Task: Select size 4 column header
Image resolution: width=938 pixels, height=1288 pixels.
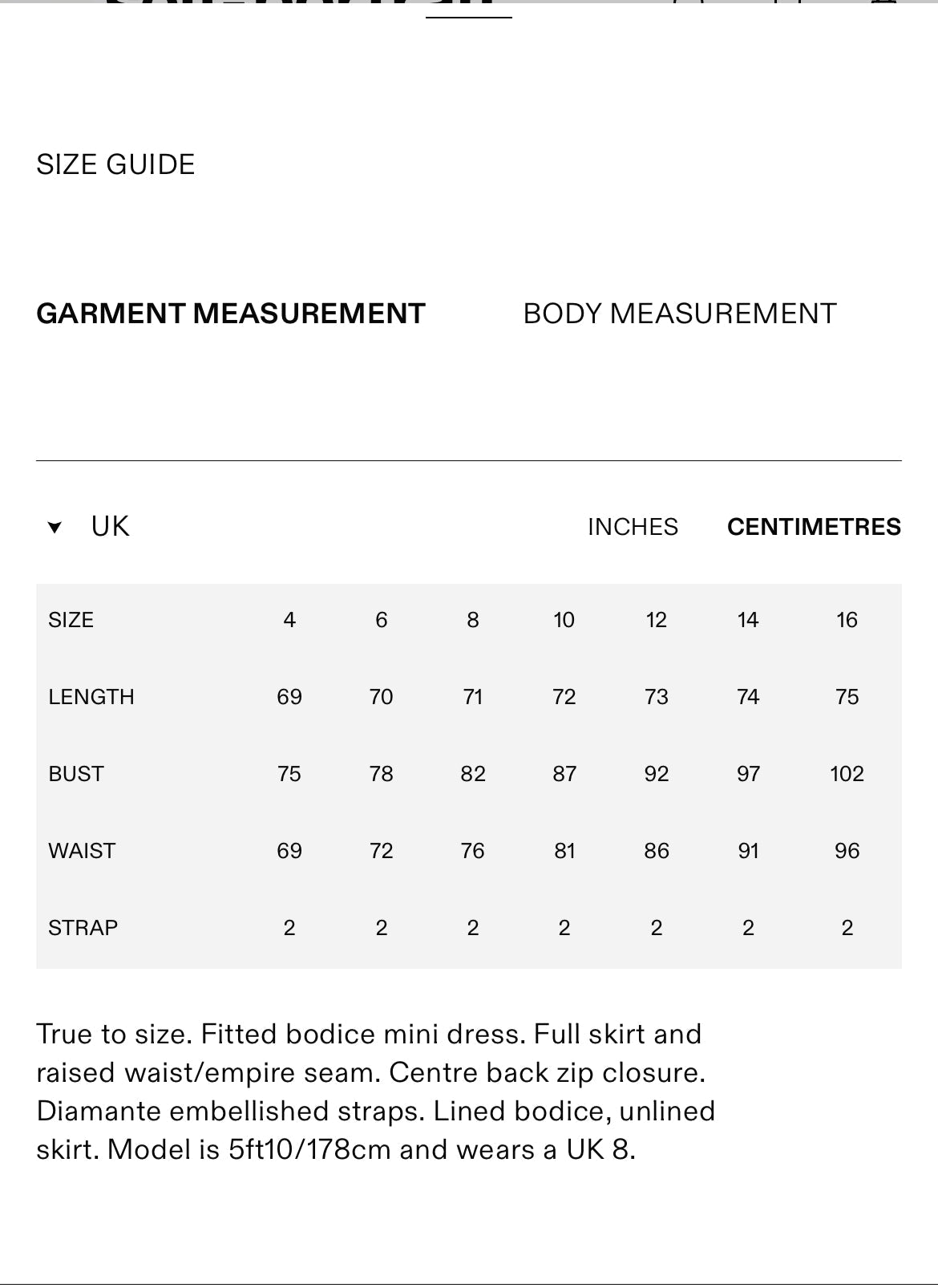Action: pyautogui.click(x=289, y=620)
